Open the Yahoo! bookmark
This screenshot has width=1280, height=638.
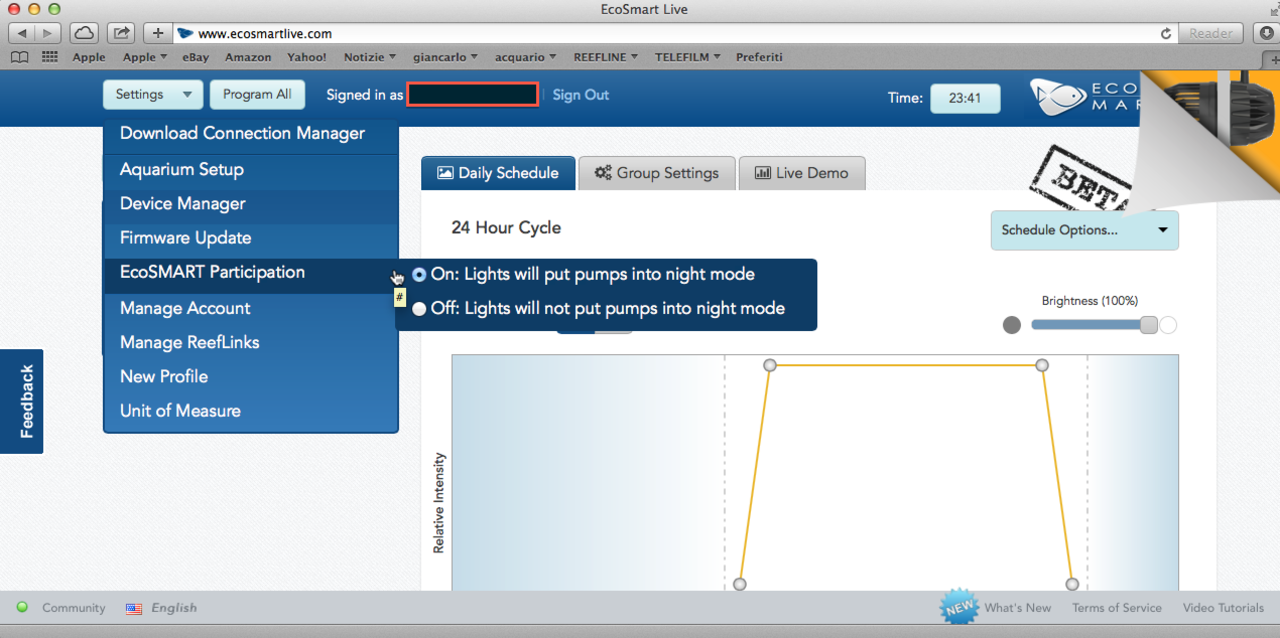306,57
